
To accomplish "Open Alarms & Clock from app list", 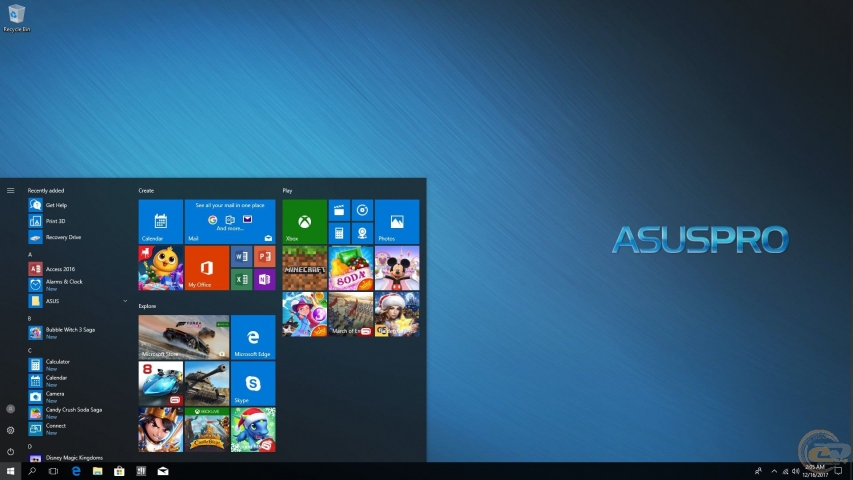I will tap(78, 285).
